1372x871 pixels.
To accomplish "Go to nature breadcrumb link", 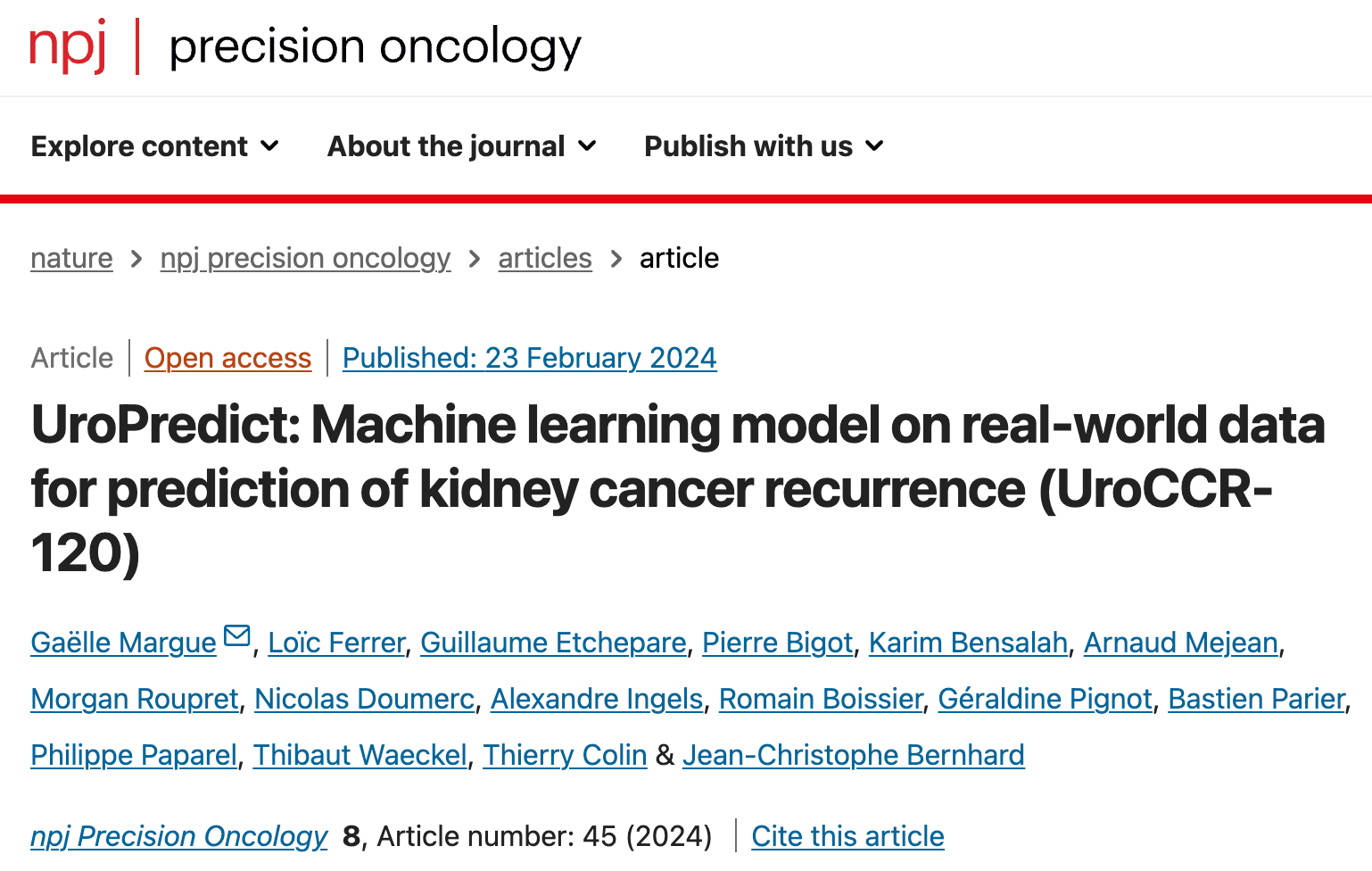I will (x=71, y=258).
